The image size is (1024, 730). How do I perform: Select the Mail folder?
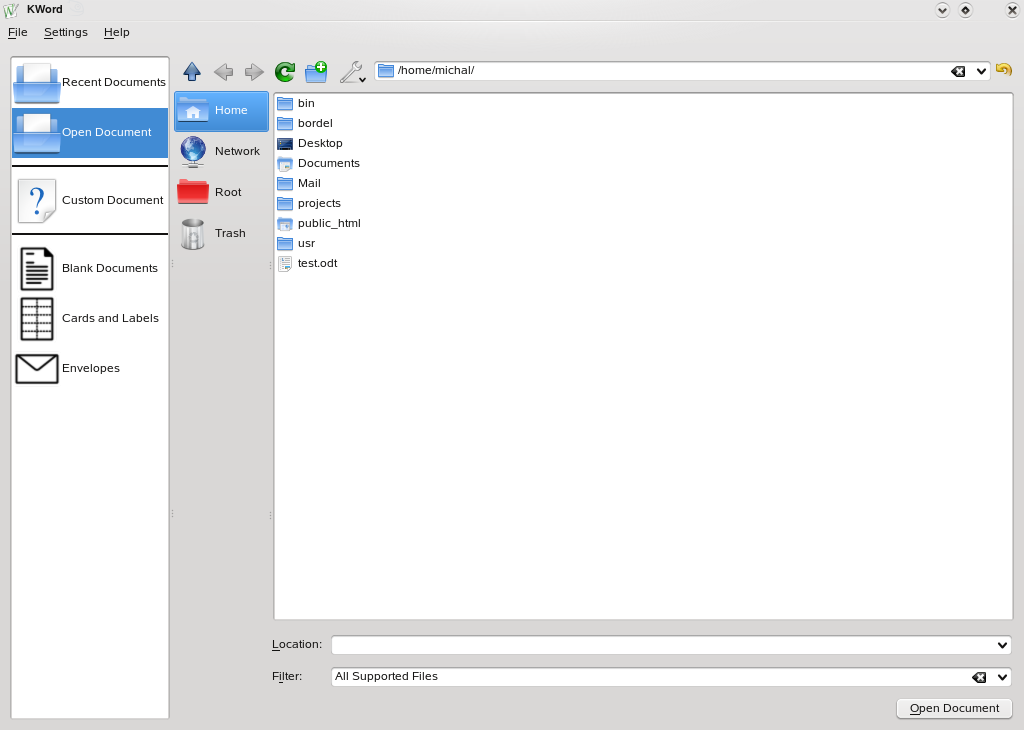(x=299, y=183)
